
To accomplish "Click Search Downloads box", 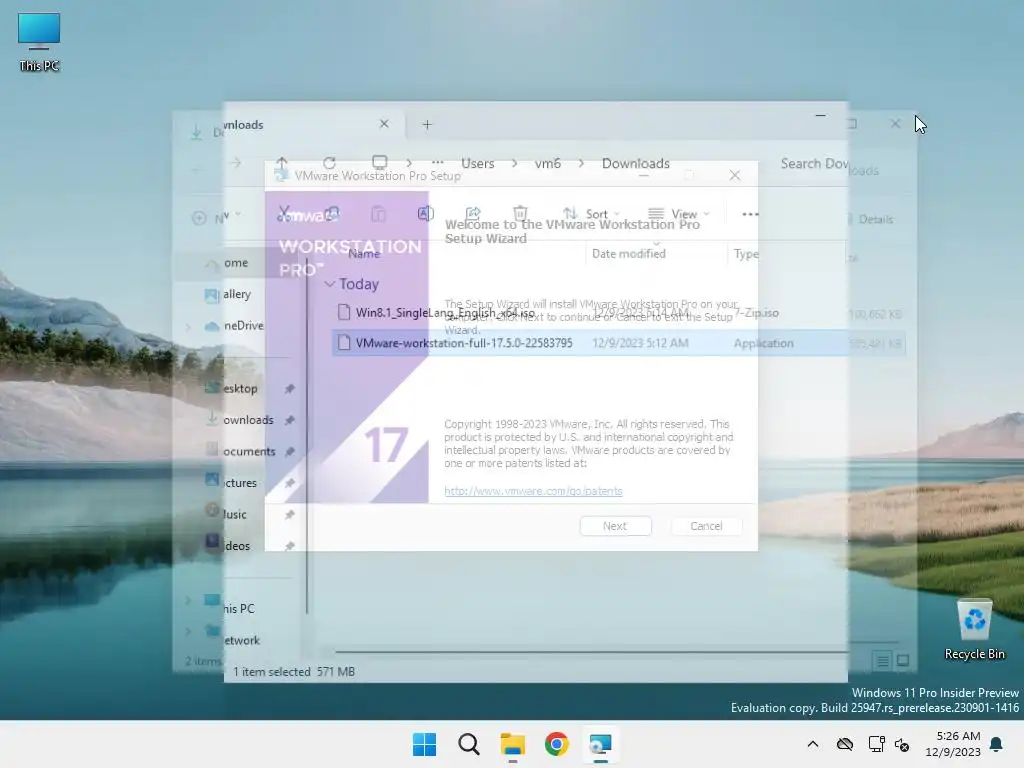I will [829, 165].
